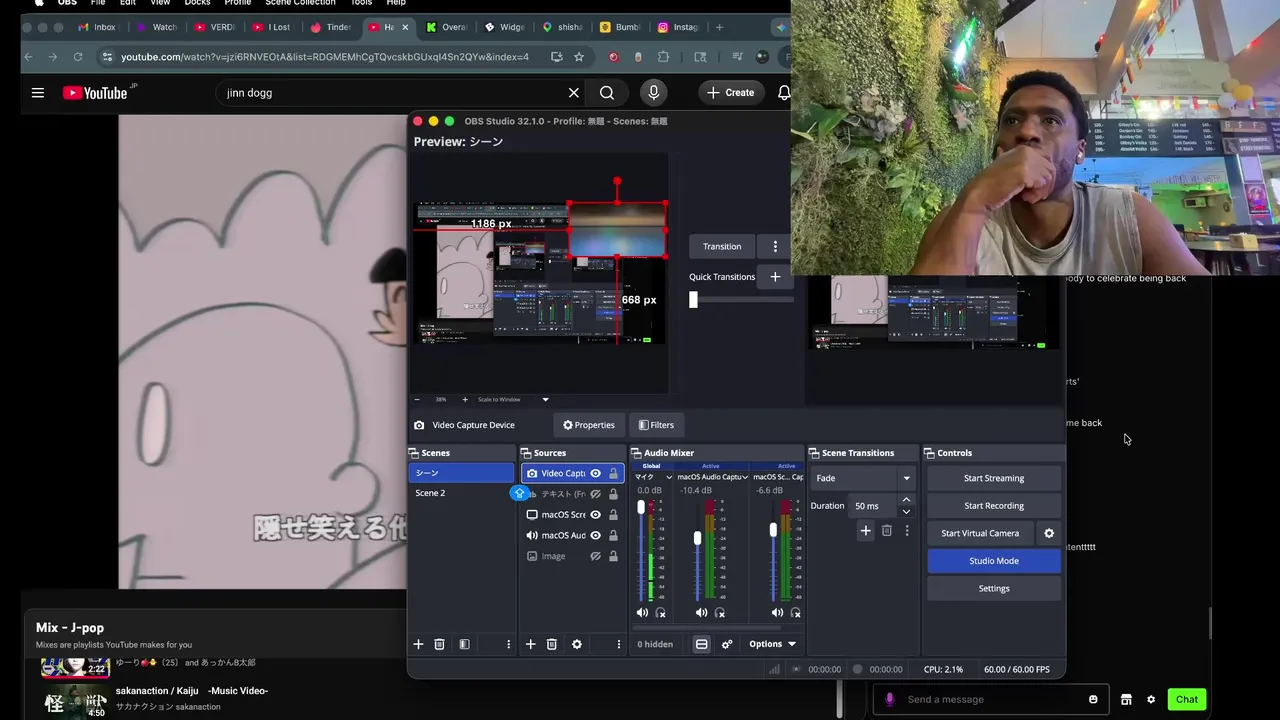
Task: Open chat settings gear beside Chat button
Action: [x=1151, y=699]
